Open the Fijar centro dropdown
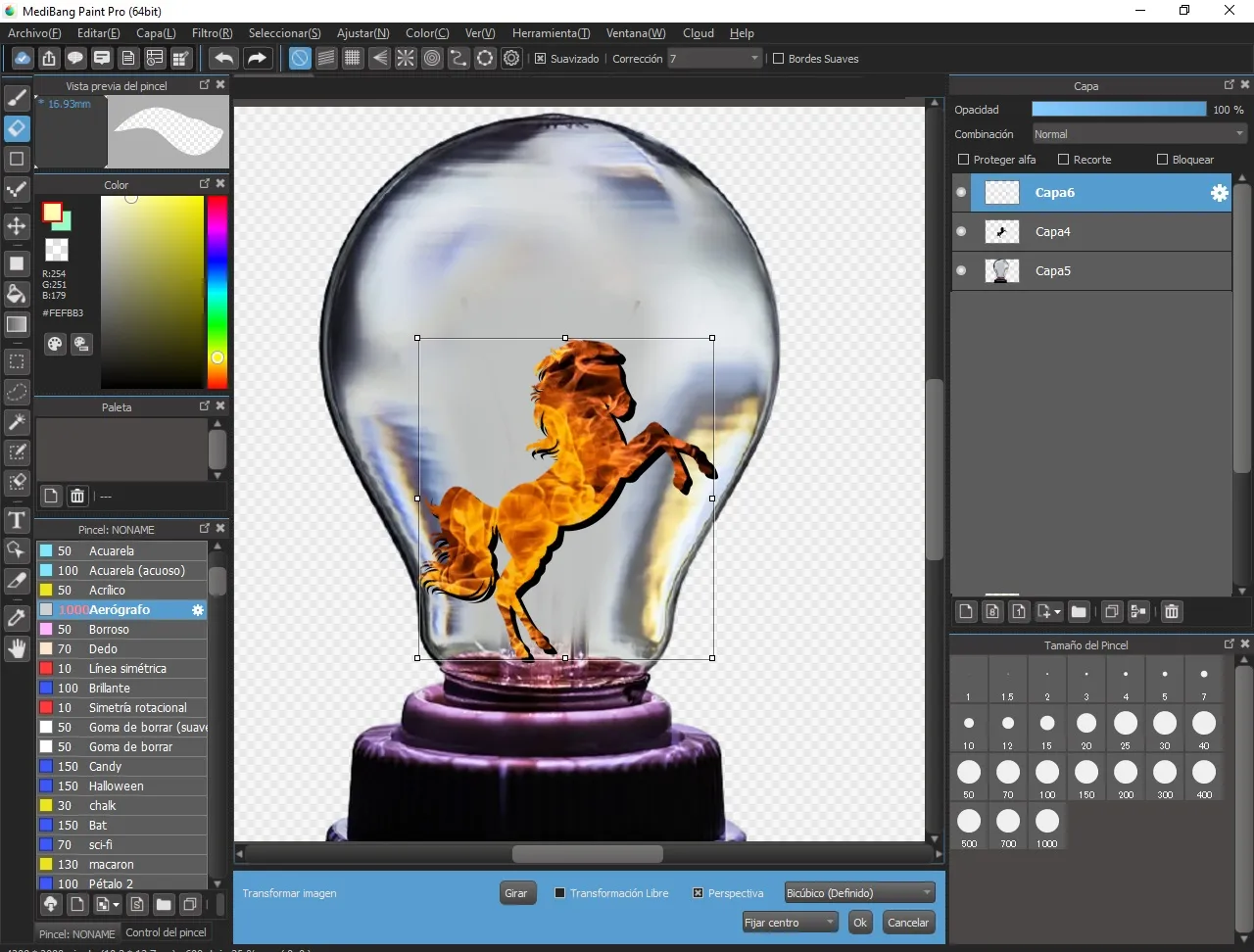 [x=790, y=923]
